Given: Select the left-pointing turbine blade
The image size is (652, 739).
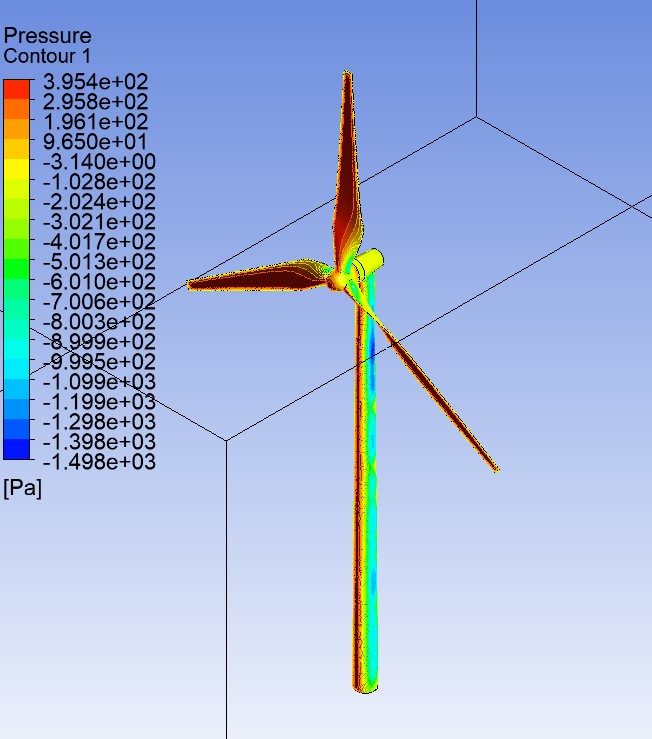Looking at the screenshot, I should tap(259, 278).
